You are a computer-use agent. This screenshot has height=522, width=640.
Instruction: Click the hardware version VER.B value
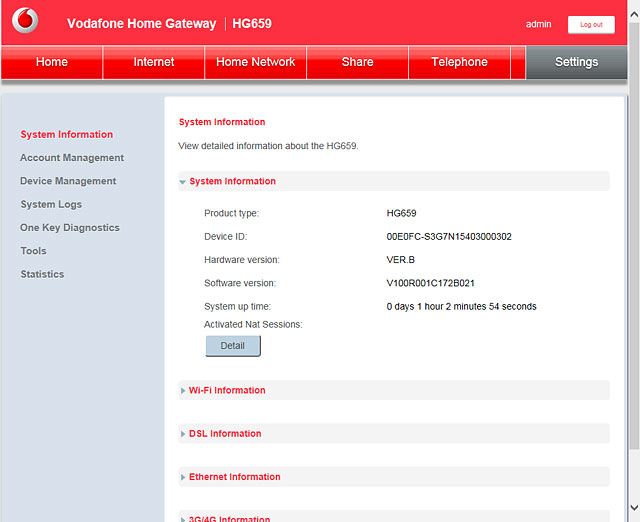400,260
